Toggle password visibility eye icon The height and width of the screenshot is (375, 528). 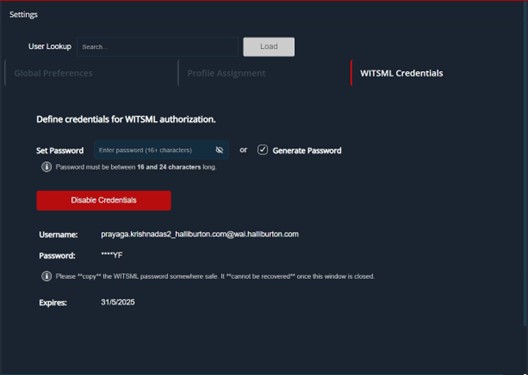pyautogui.click(x=219, y=150)
